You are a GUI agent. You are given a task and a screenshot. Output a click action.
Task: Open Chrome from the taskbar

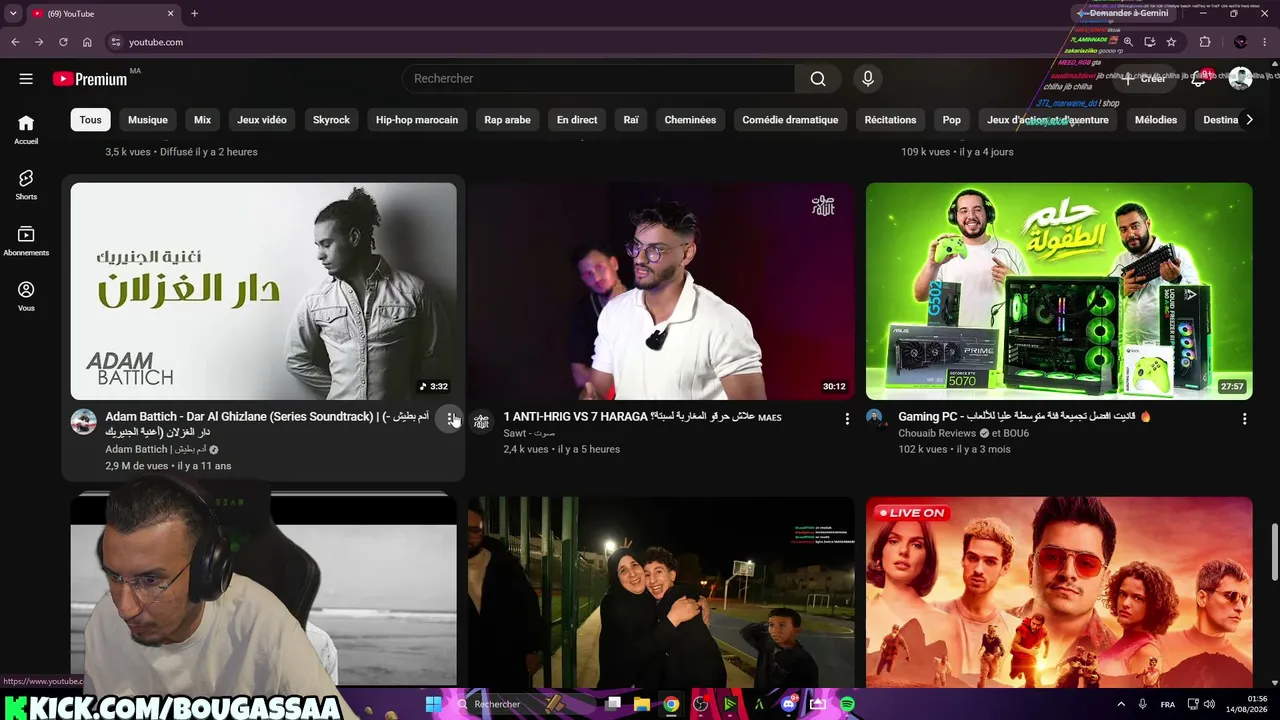point(671,704)
